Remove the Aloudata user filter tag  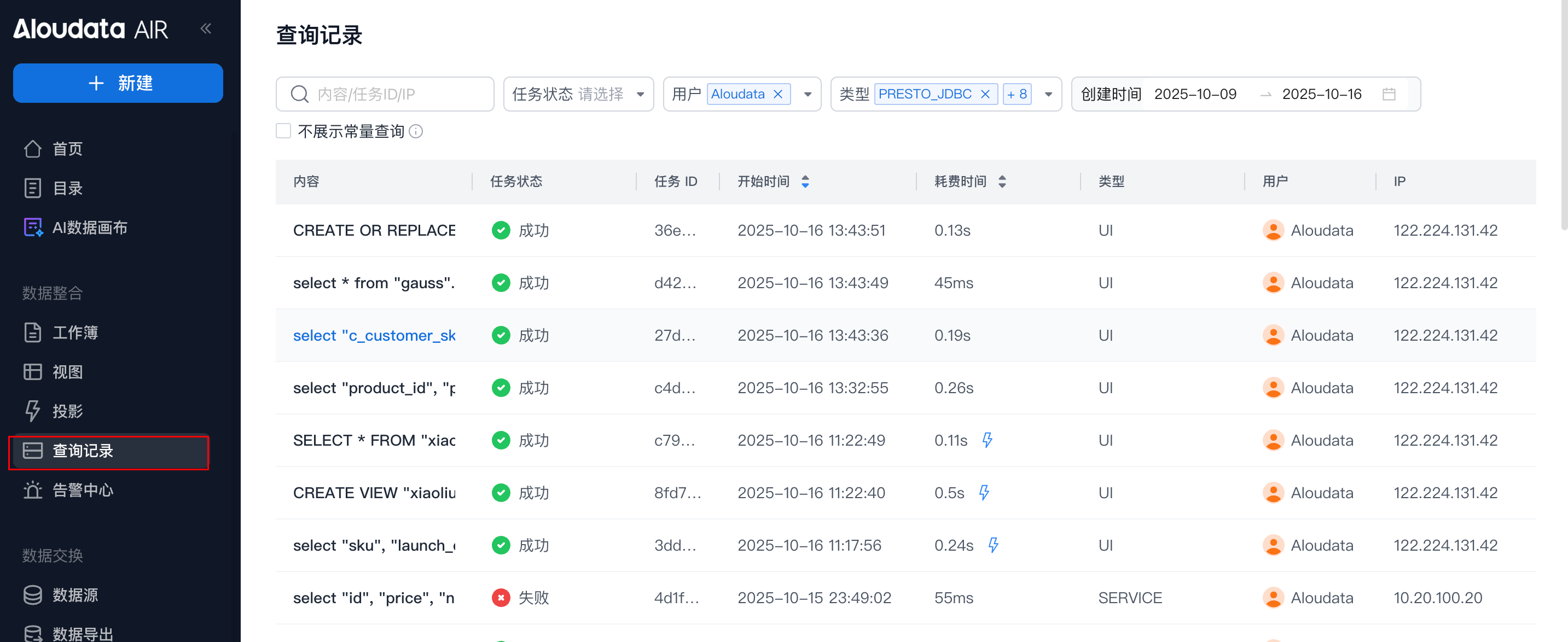(x=777, y=94)
